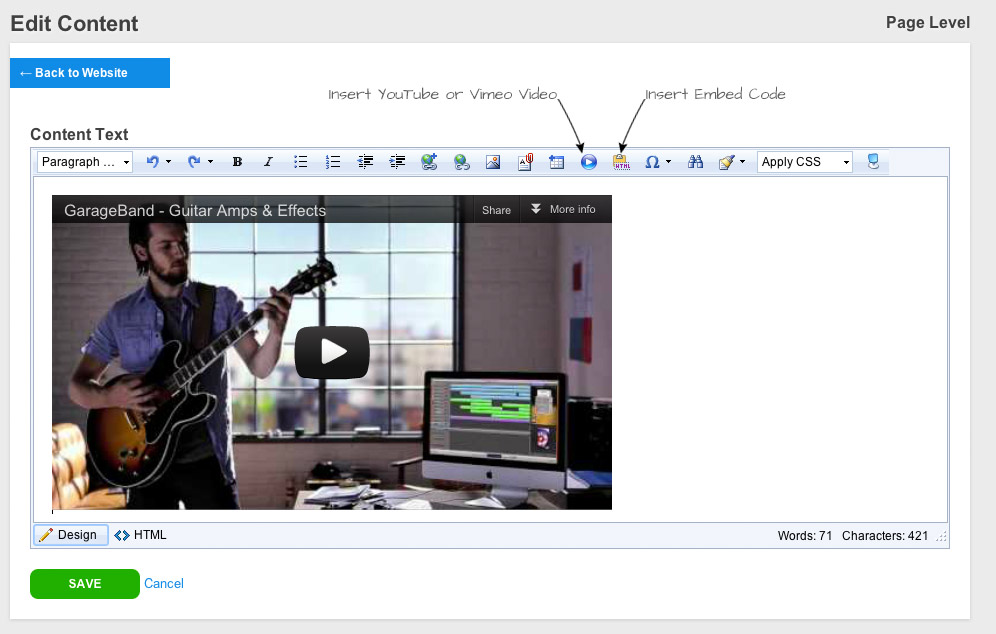This screenshot has height=634, width=996.
Task: Open the image manager icon
Action: pyautogui.click(x=493, y=162)
